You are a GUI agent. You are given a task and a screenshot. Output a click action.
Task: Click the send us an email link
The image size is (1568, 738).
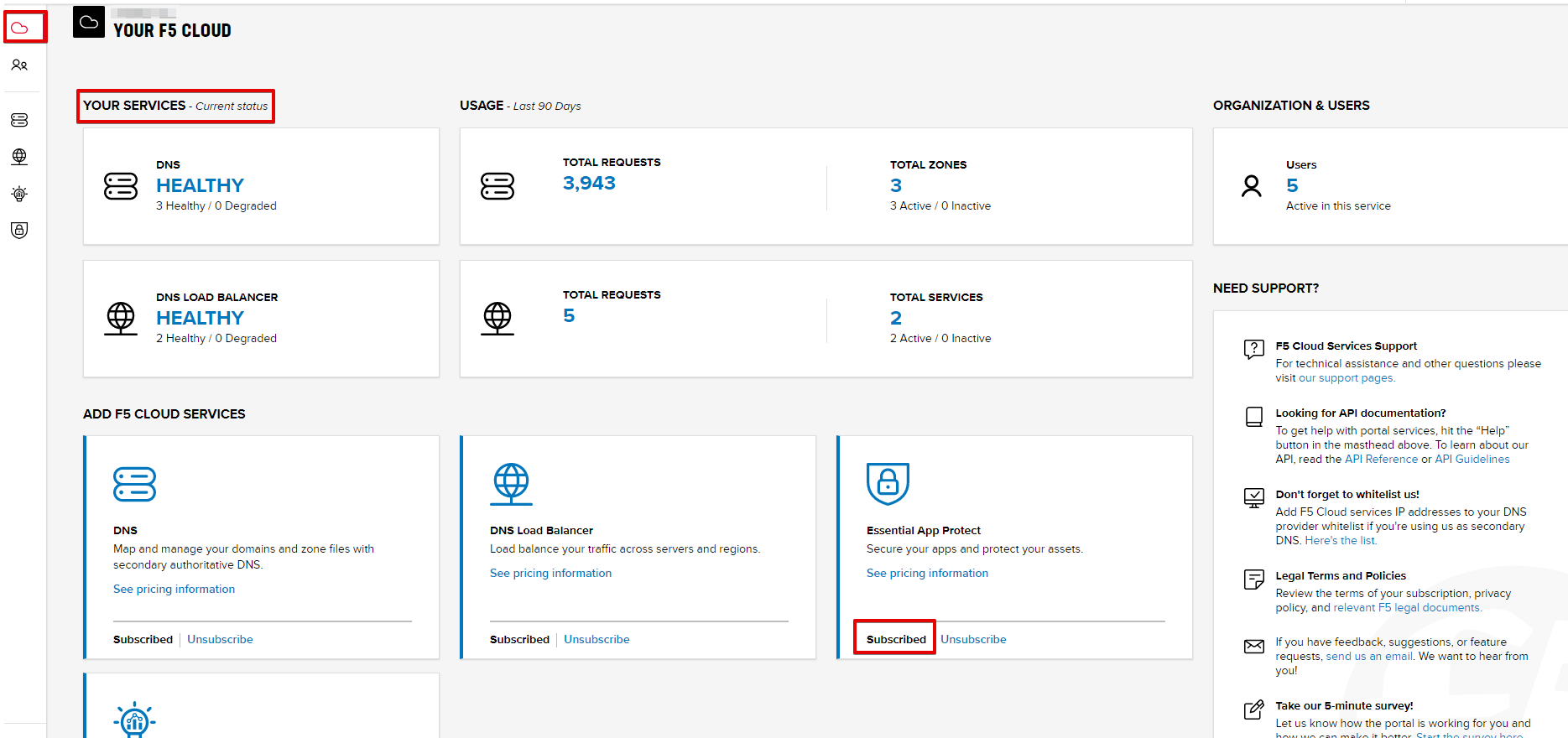click(1369, 657)
